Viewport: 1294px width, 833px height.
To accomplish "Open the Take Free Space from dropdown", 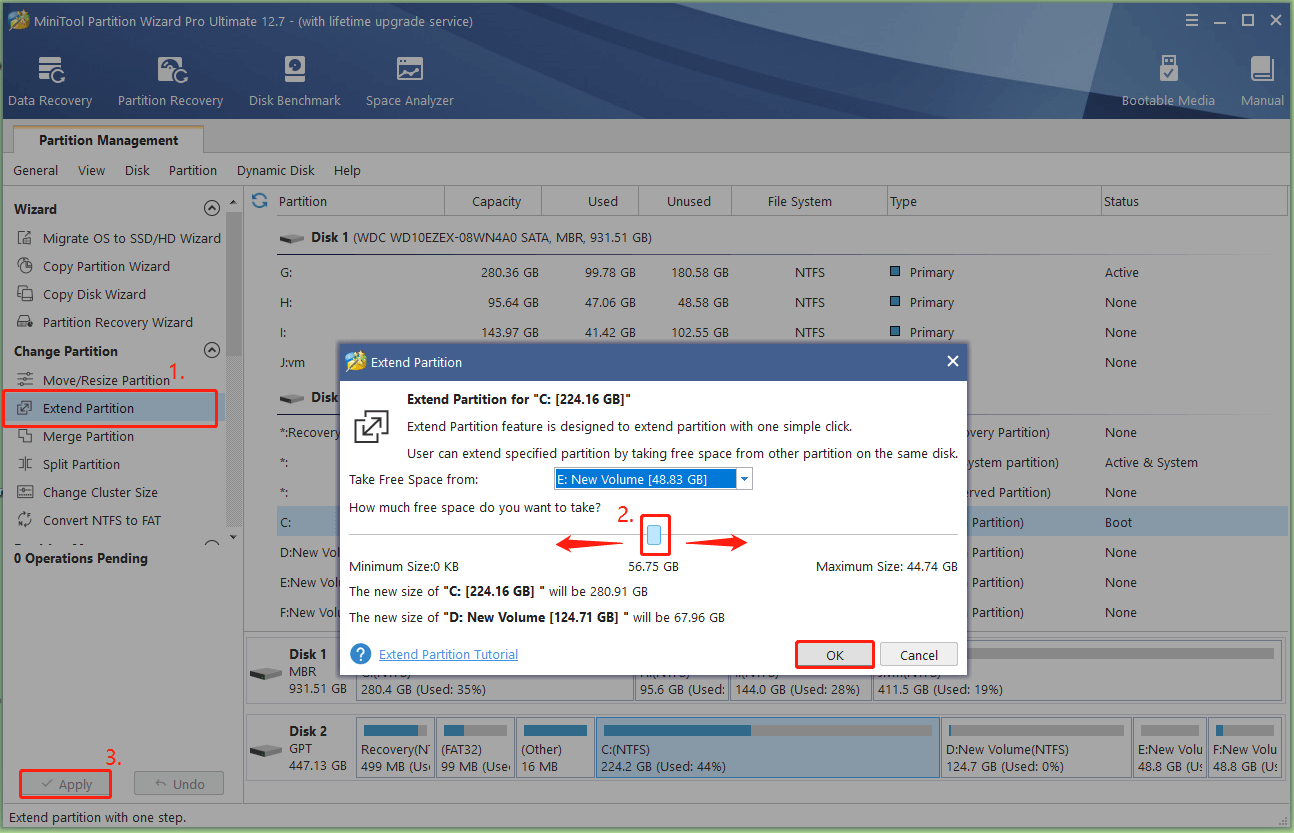I will click(743, 479).
